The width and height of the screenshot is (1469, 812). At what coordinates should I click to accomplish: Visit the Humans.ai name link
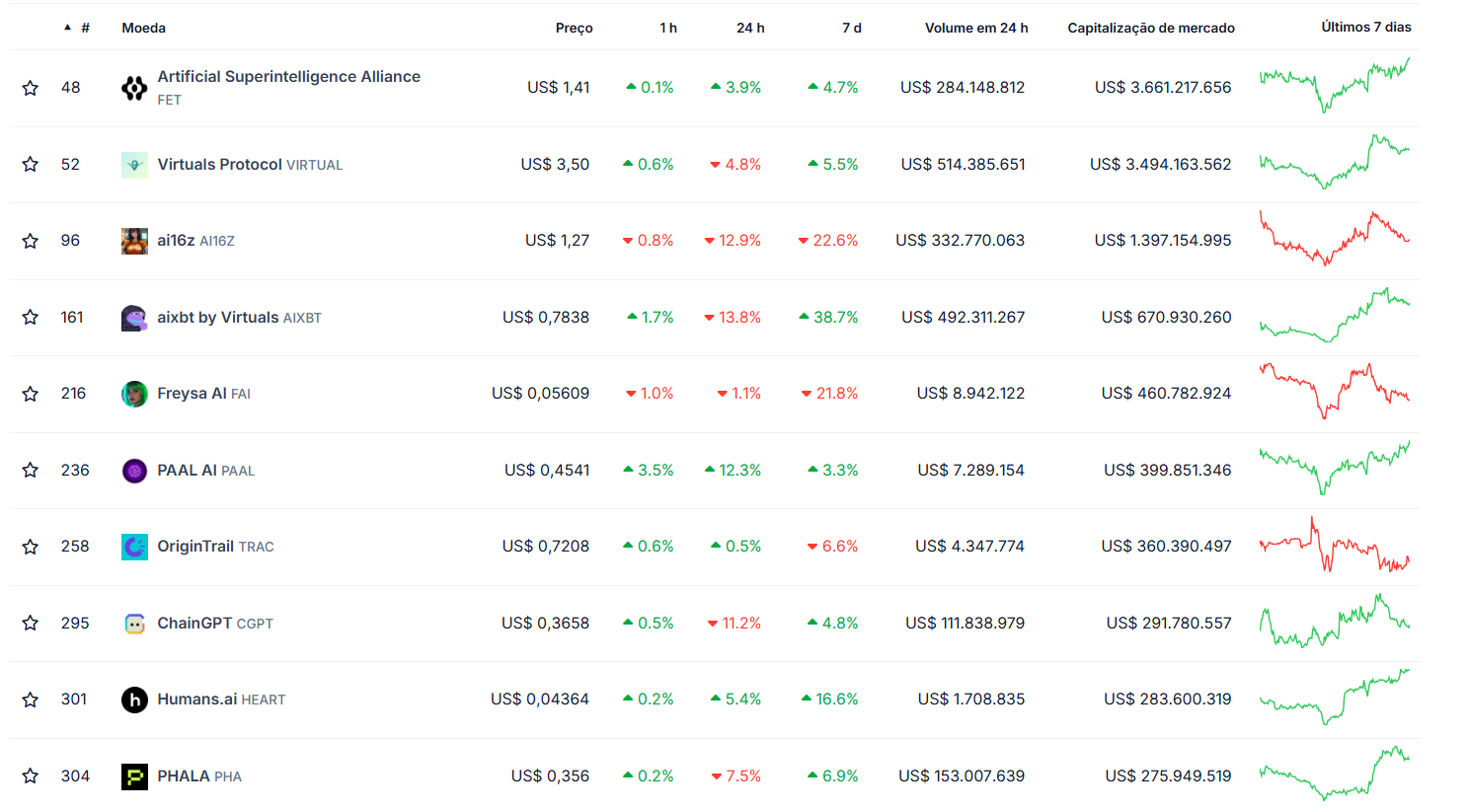click(x=197, y=700)
